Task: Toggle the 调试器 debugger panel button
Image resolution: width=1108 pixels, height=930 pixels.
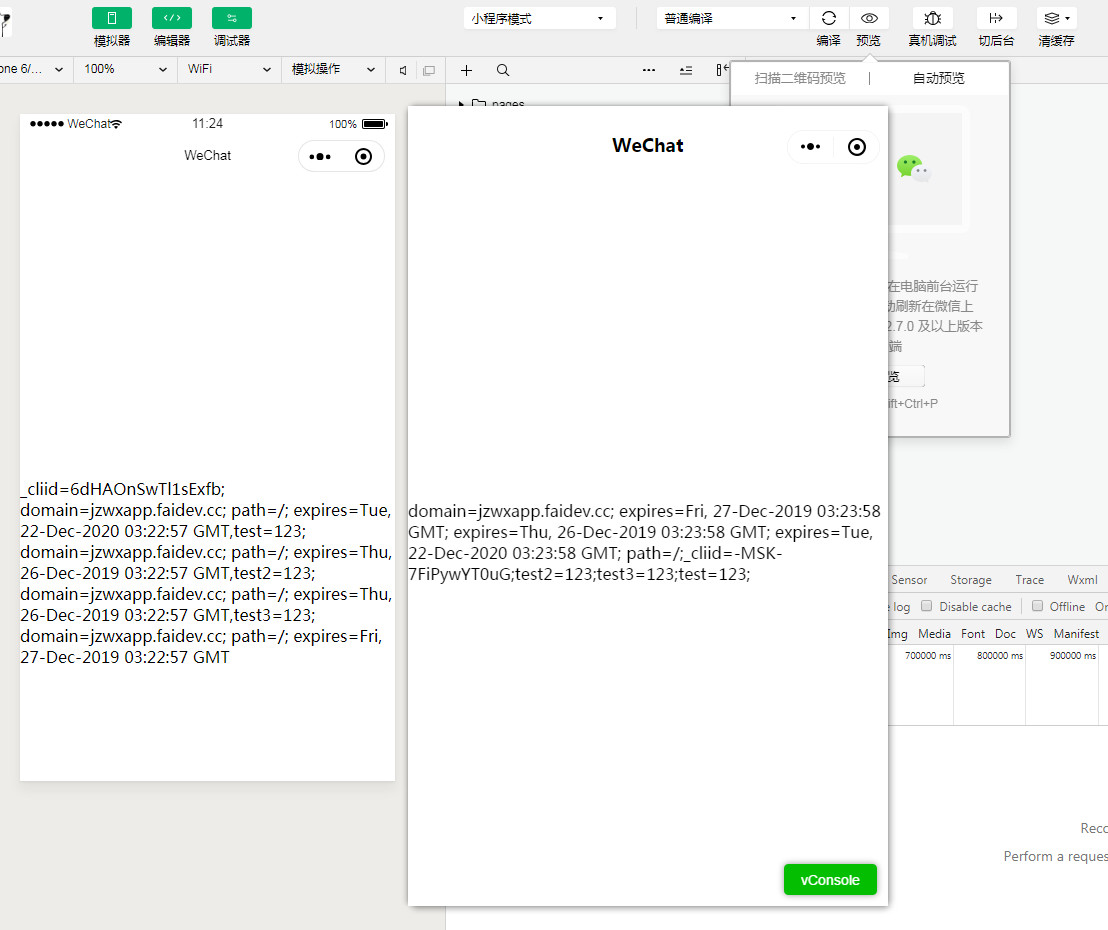Action: pyautogui.click(x=232, y=18)
